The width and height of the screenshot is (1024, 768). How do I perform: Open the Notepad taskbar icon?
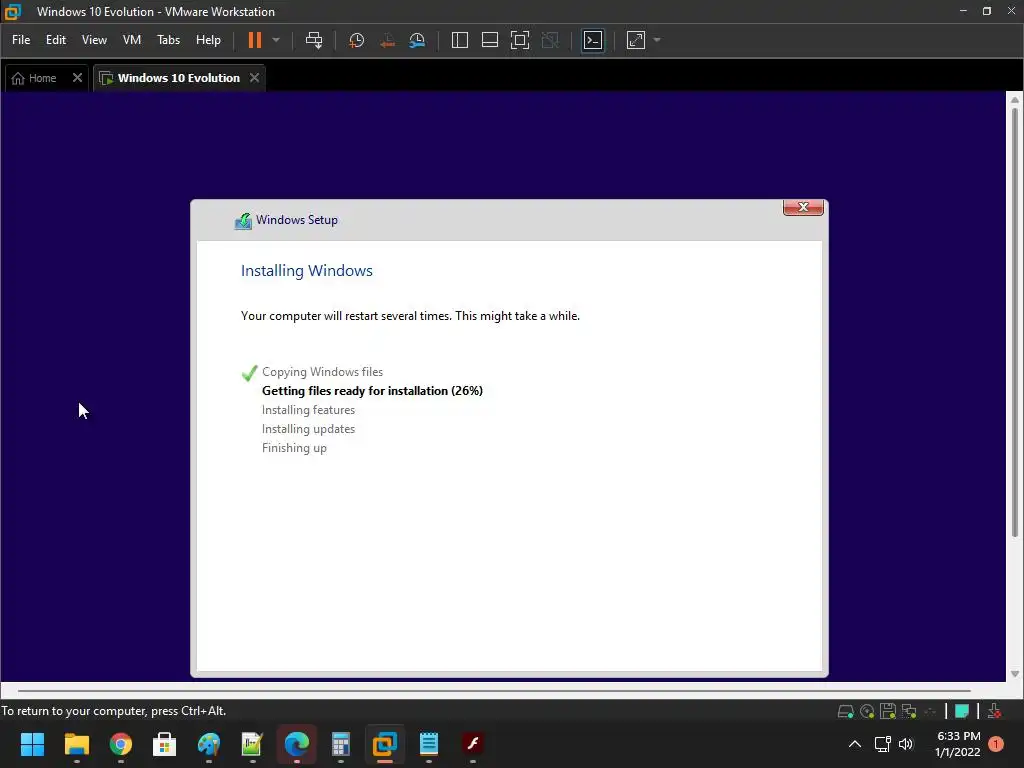429,744
